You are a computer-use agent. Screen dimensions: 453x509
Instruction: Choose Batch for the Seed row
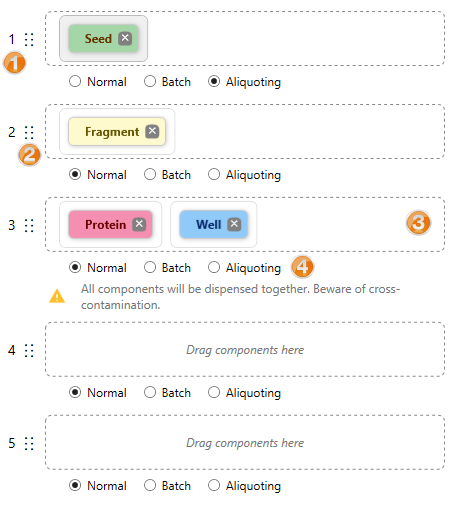point(150,81)
